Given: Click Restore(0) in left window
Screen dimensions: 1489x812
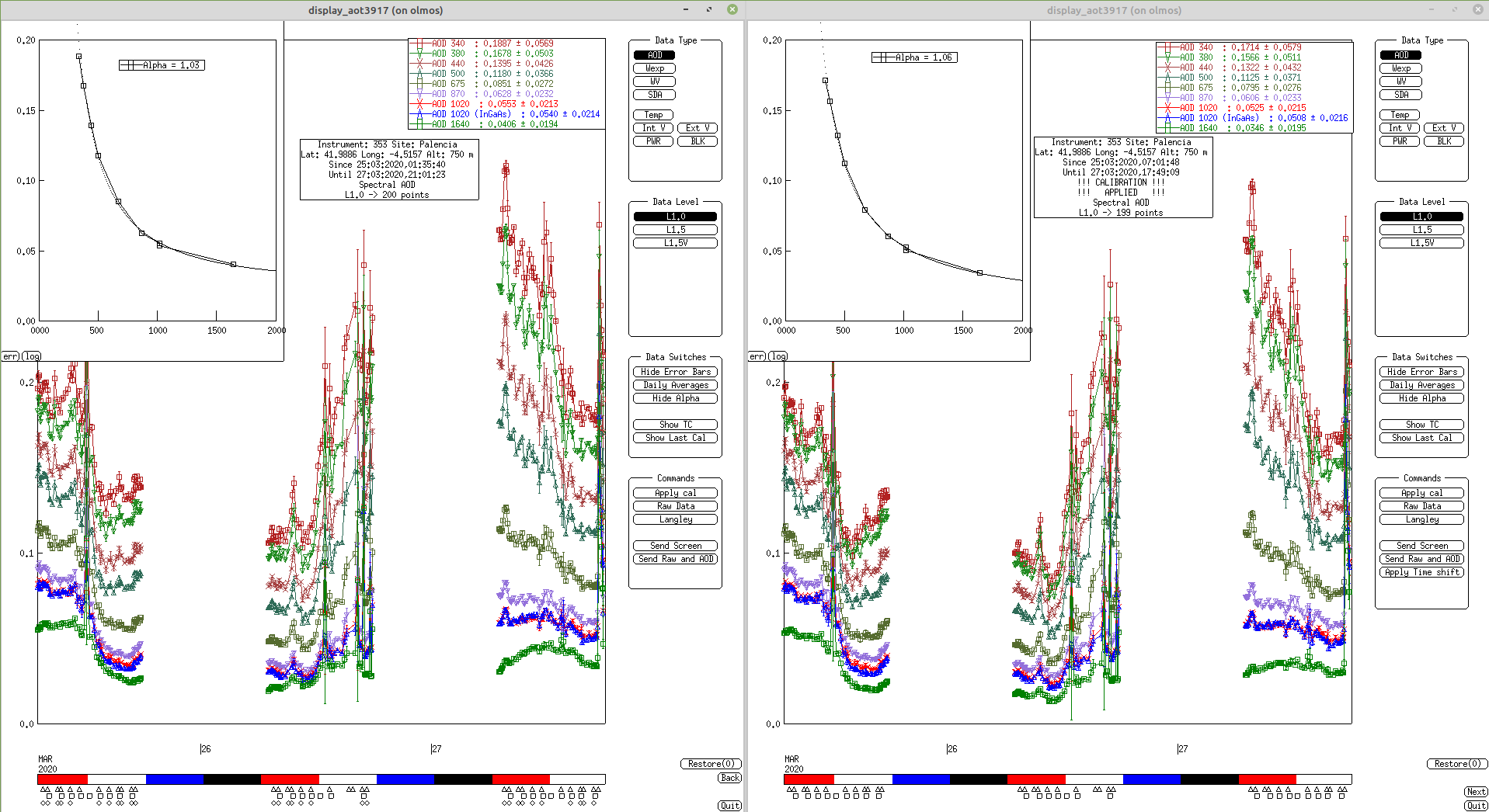Looking at the screenshot, I should tap(711, 764).
